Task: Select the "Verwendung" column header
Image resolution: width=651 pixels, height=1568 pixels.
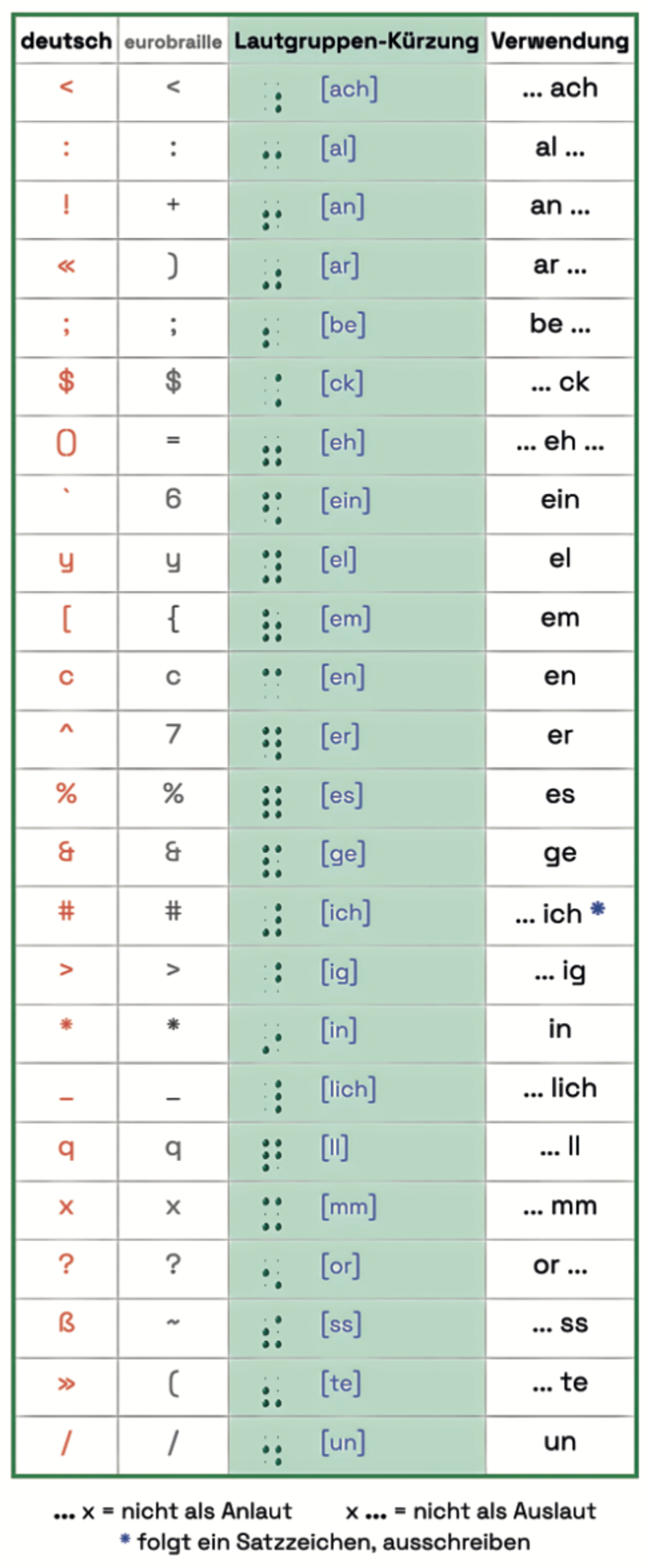Action: click(x=560, y=41)
